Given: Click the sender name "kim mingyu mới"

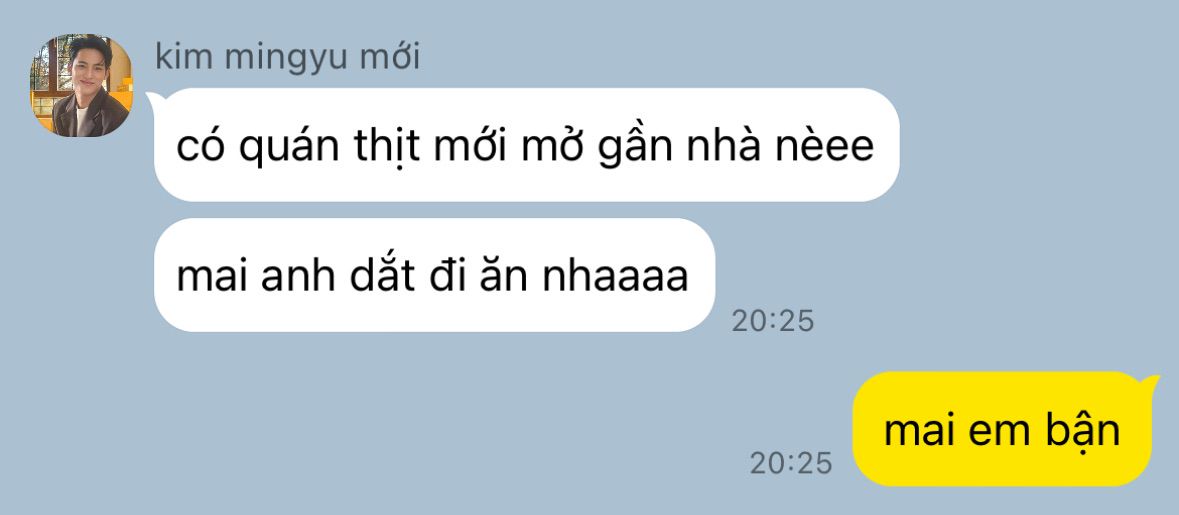Looking at the screenshot, I should click(x=287, y=59).
